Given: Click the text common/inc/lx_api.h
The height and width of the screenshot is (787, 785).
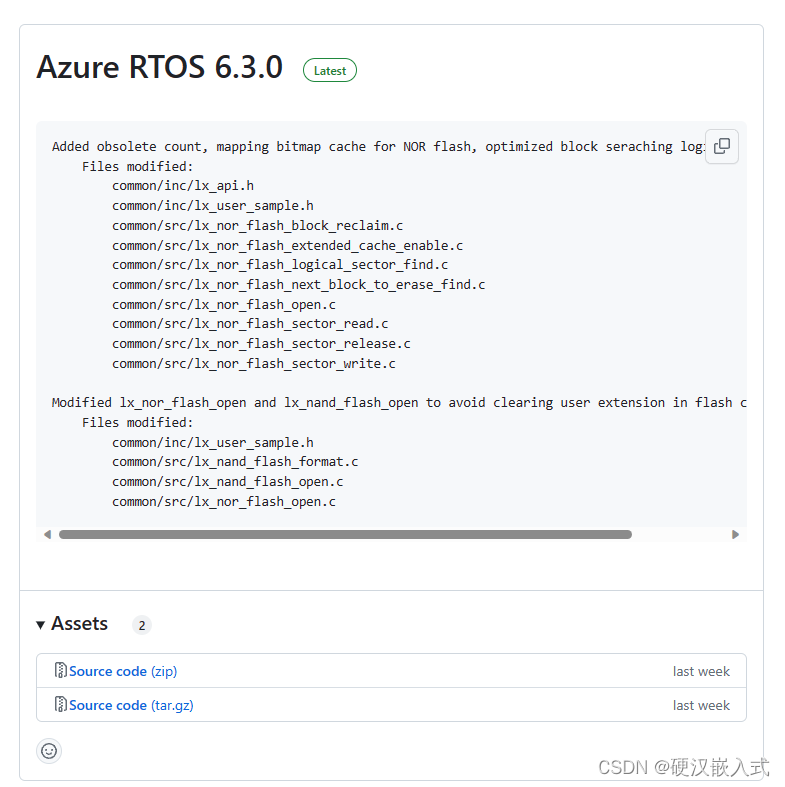Looking at the screenshot, I should [x=183, y=186].
